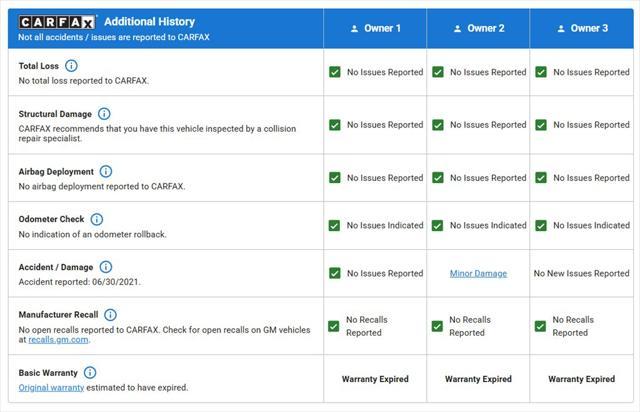Open info icon next to Airbag Deployment
Screen dimensions: 640x412
point(106,171)
